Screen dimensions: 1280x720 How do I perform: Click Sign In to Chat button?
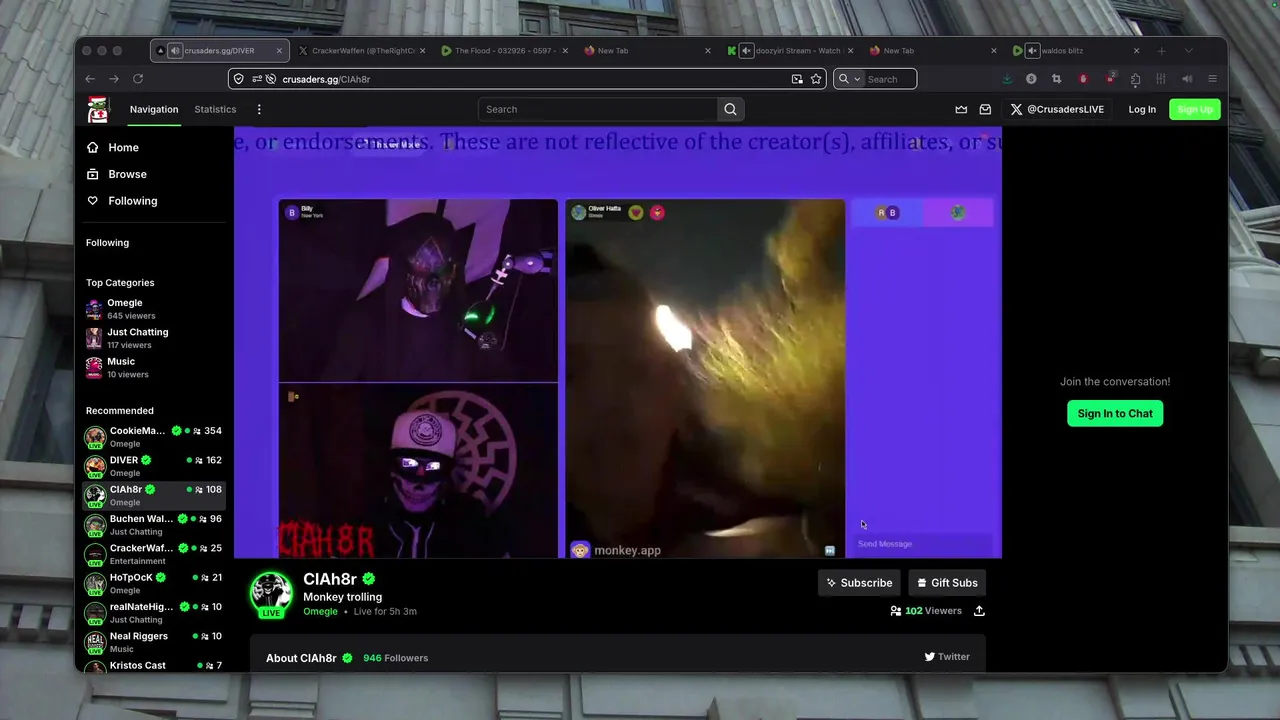click(x=1115, y=414)
